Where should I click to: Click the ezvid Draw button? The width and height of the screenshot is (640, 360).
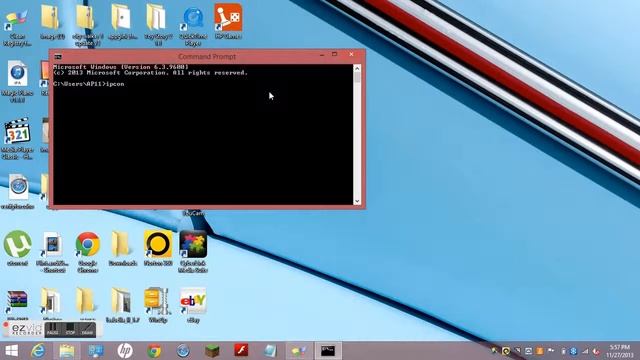pos(87,329)
